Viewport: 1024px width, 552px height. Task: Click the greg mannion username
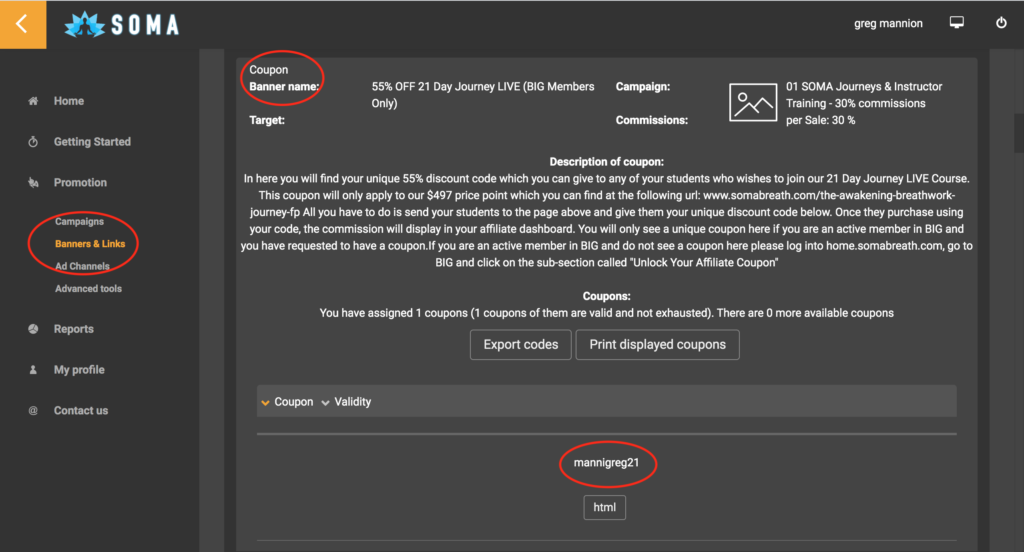[888, 24]
